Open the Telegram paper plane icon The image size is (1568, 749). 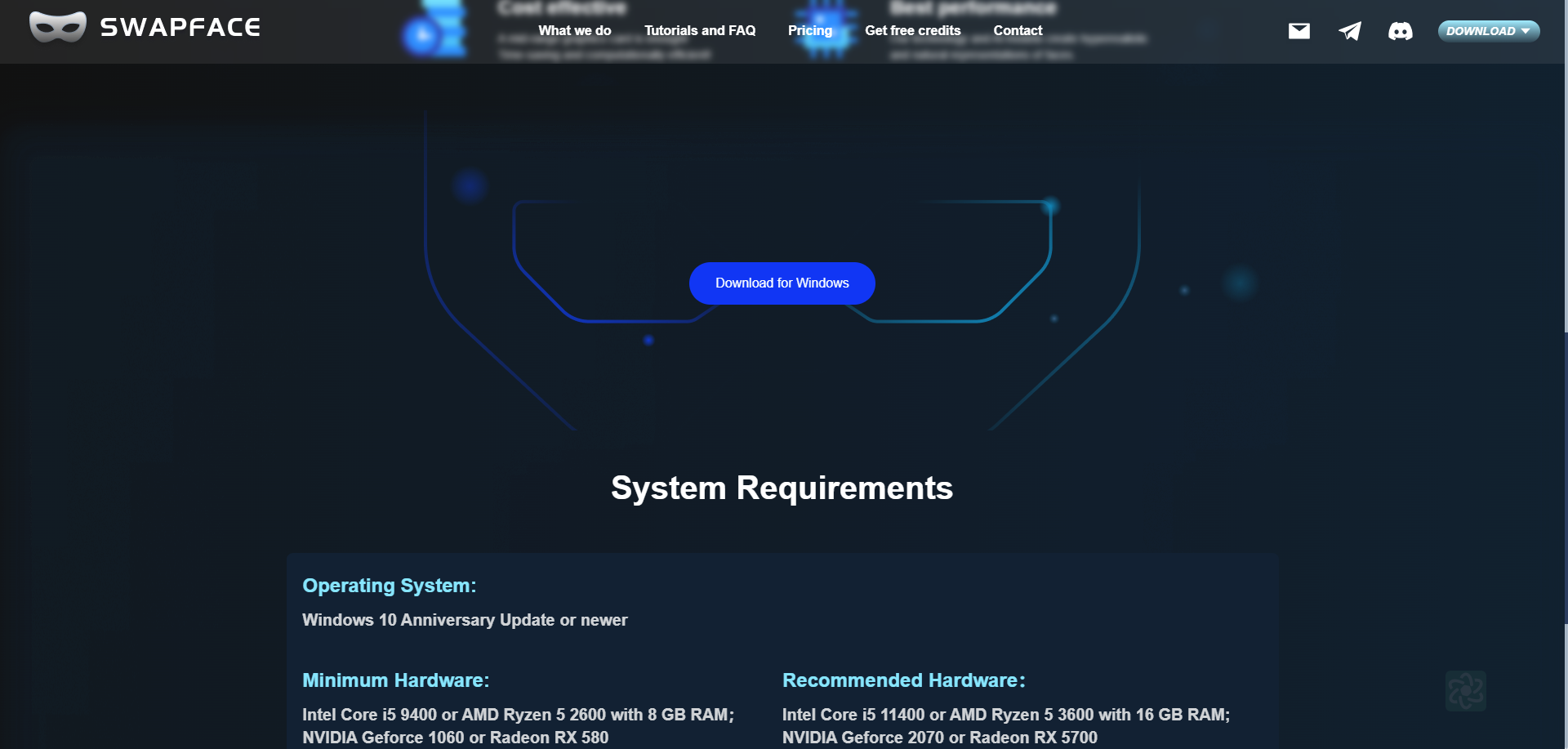tap(1349, 31)
